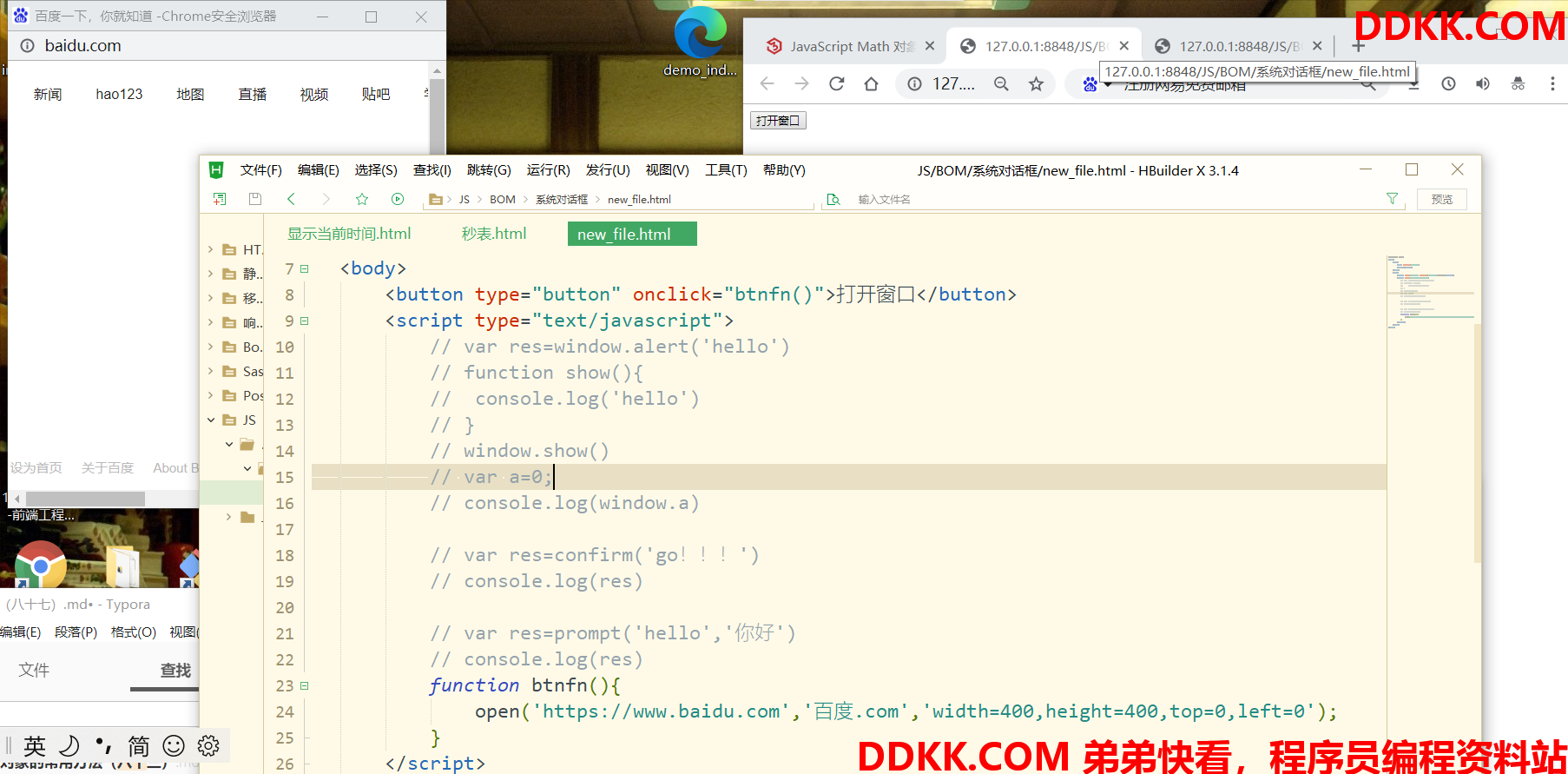
Task: Click the speaker volume icon in browser
Action: point(1483,83)
